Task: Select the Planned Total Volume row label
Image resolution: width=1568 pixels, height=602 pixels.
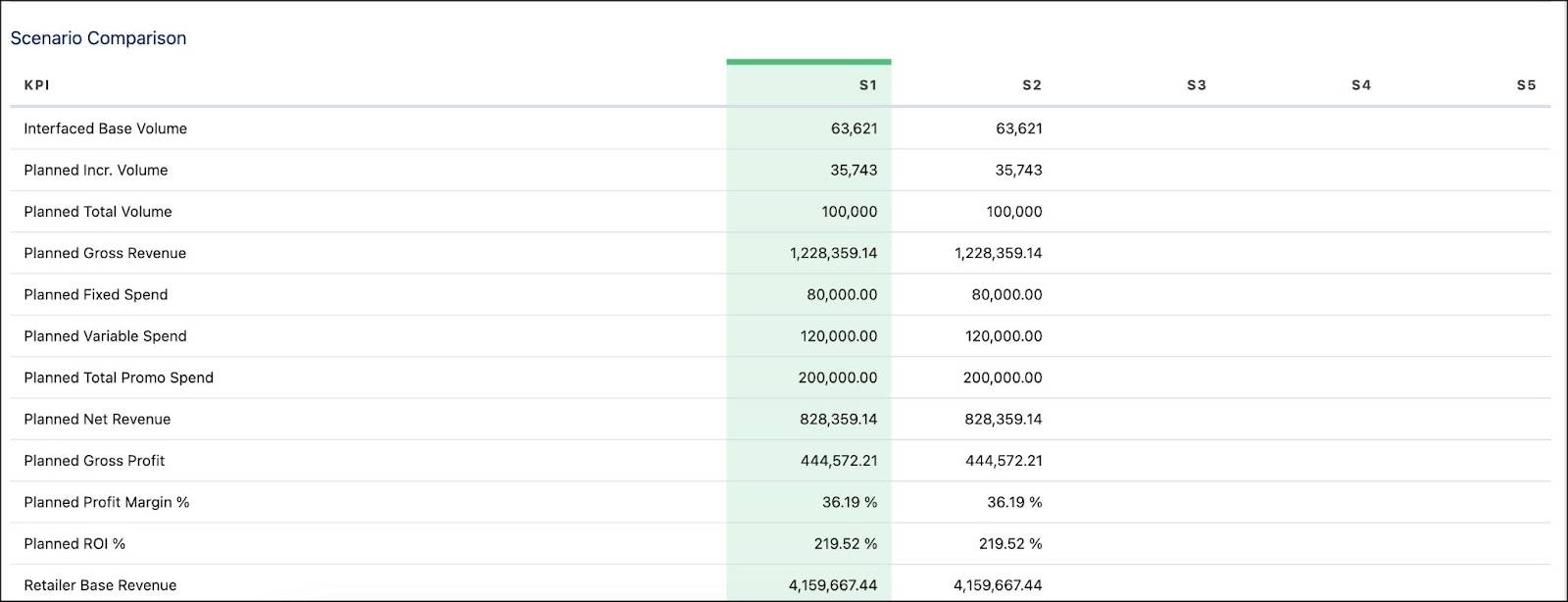Action: tap(97, 212)
